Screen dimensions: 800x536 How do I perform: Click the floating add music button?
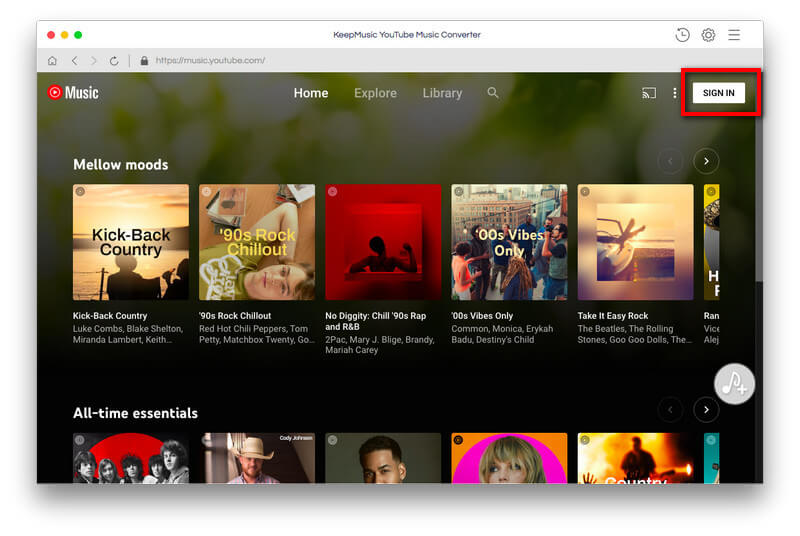pyautogui.click(x=734, y=384)
